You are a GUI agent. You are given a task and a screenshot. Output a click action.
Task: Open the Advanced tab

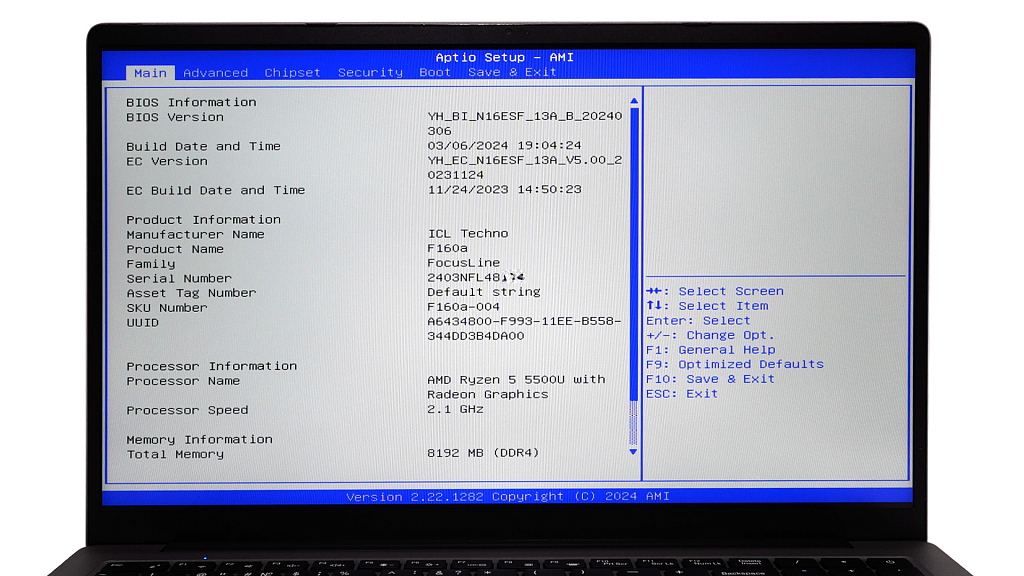point(215,73)
